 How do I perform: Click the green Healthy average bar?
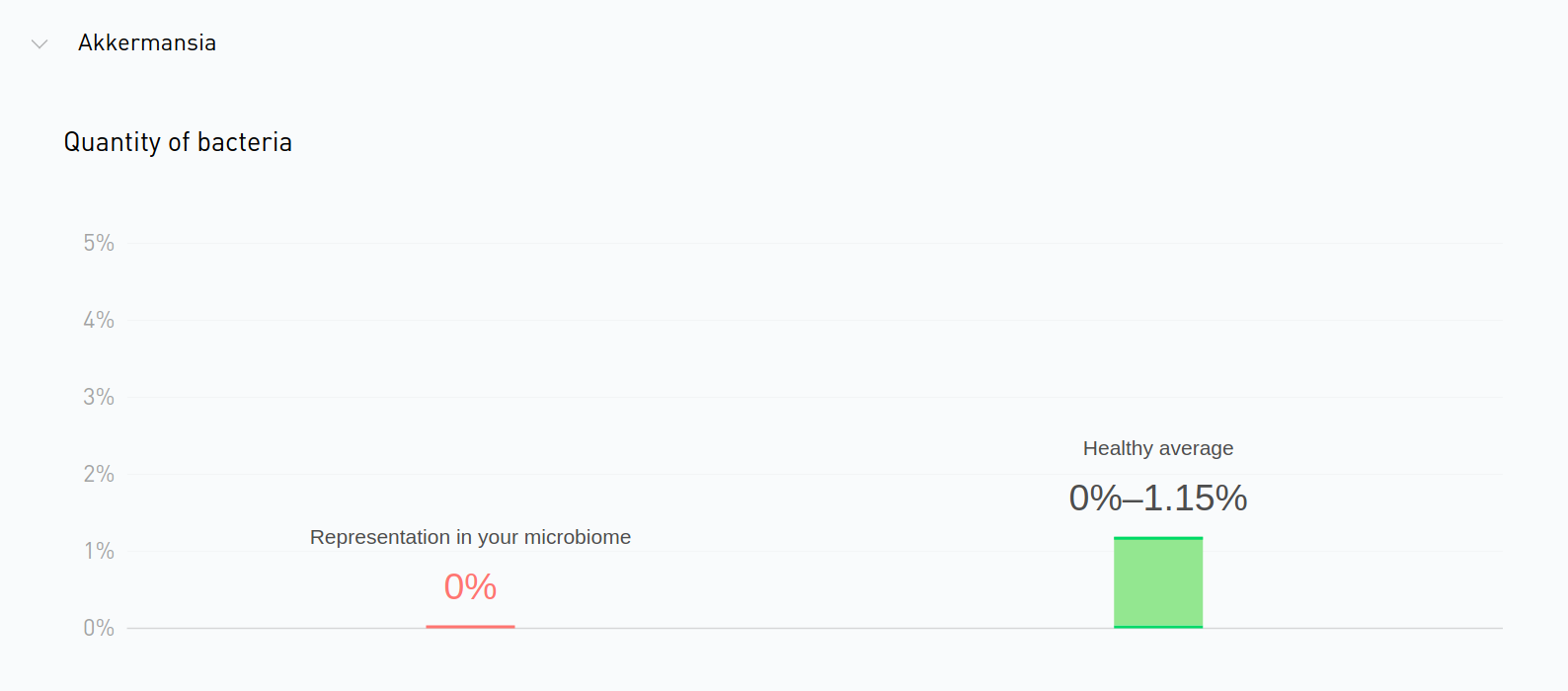(1158, 582)
